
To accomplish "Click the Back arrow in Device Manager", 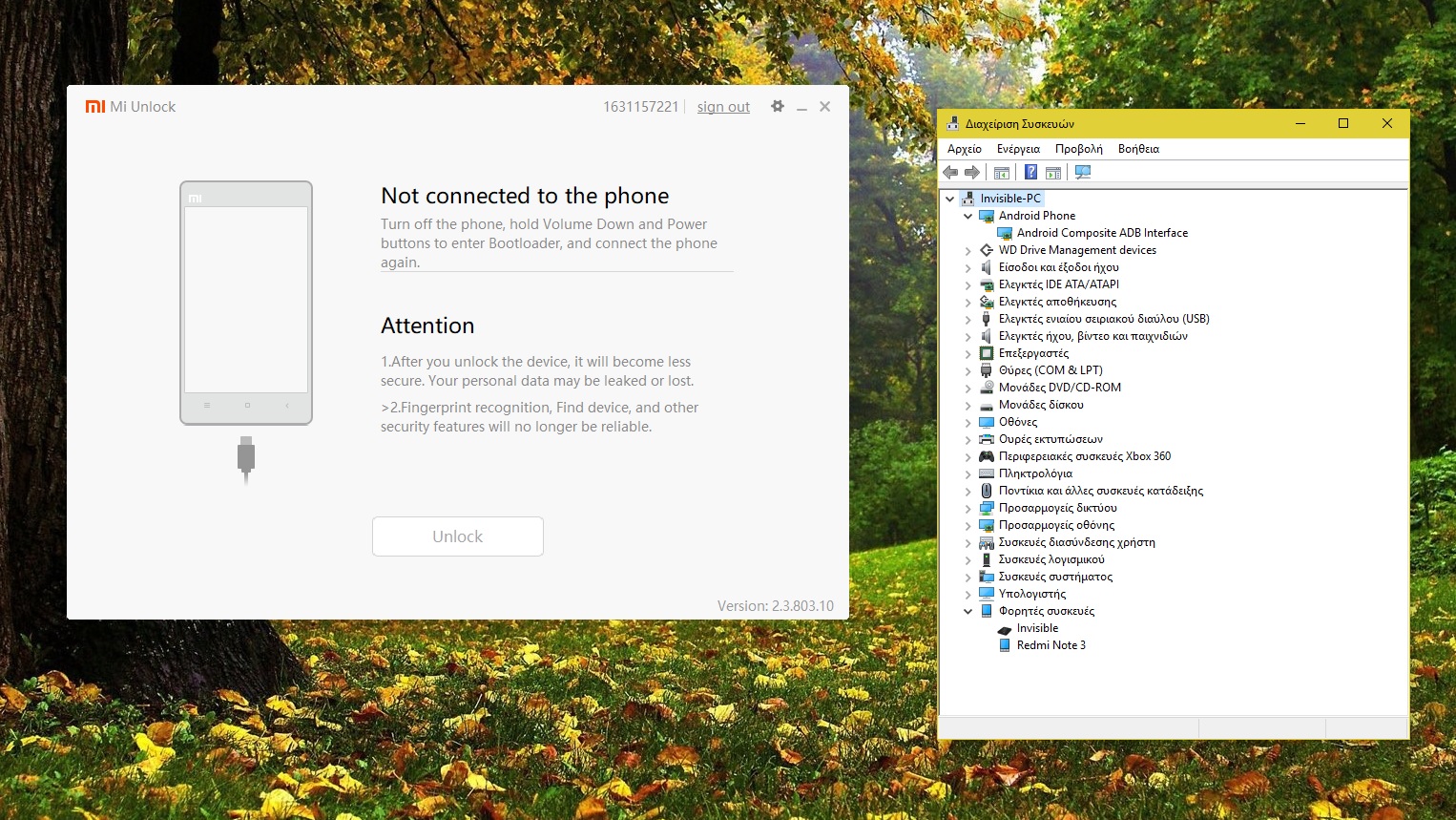I will click(x=950, y=173).
